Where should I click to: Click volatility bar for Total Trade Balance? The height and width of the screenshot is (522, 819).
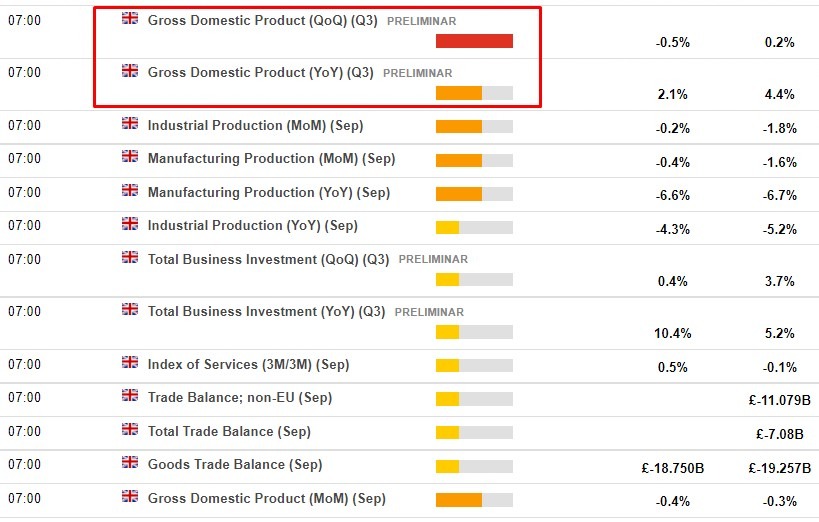(x=474, y=433)
